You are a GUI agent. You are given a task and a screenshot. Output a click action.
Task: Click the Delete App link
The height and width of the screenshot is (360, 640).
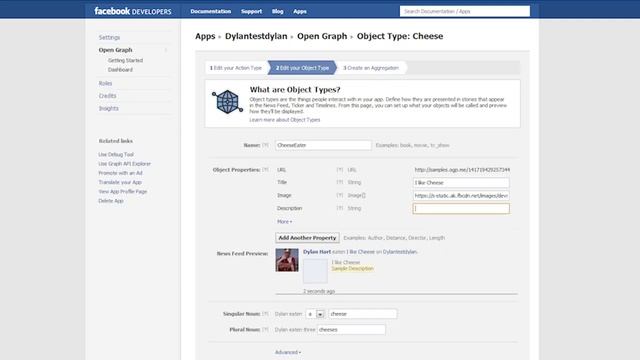pyautogui.click(x=111, y=201)
